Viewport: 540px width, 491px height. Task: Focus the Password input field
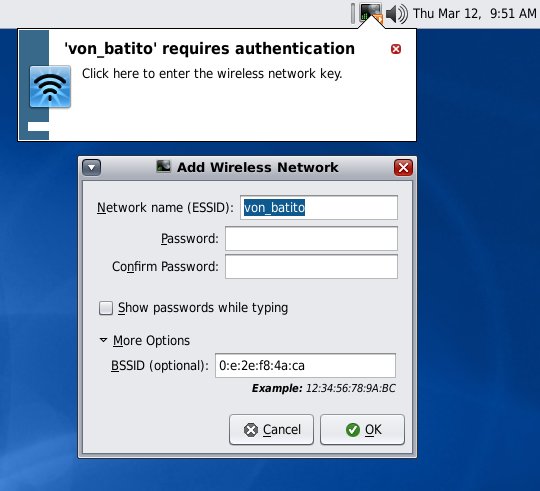click(311, 239)
